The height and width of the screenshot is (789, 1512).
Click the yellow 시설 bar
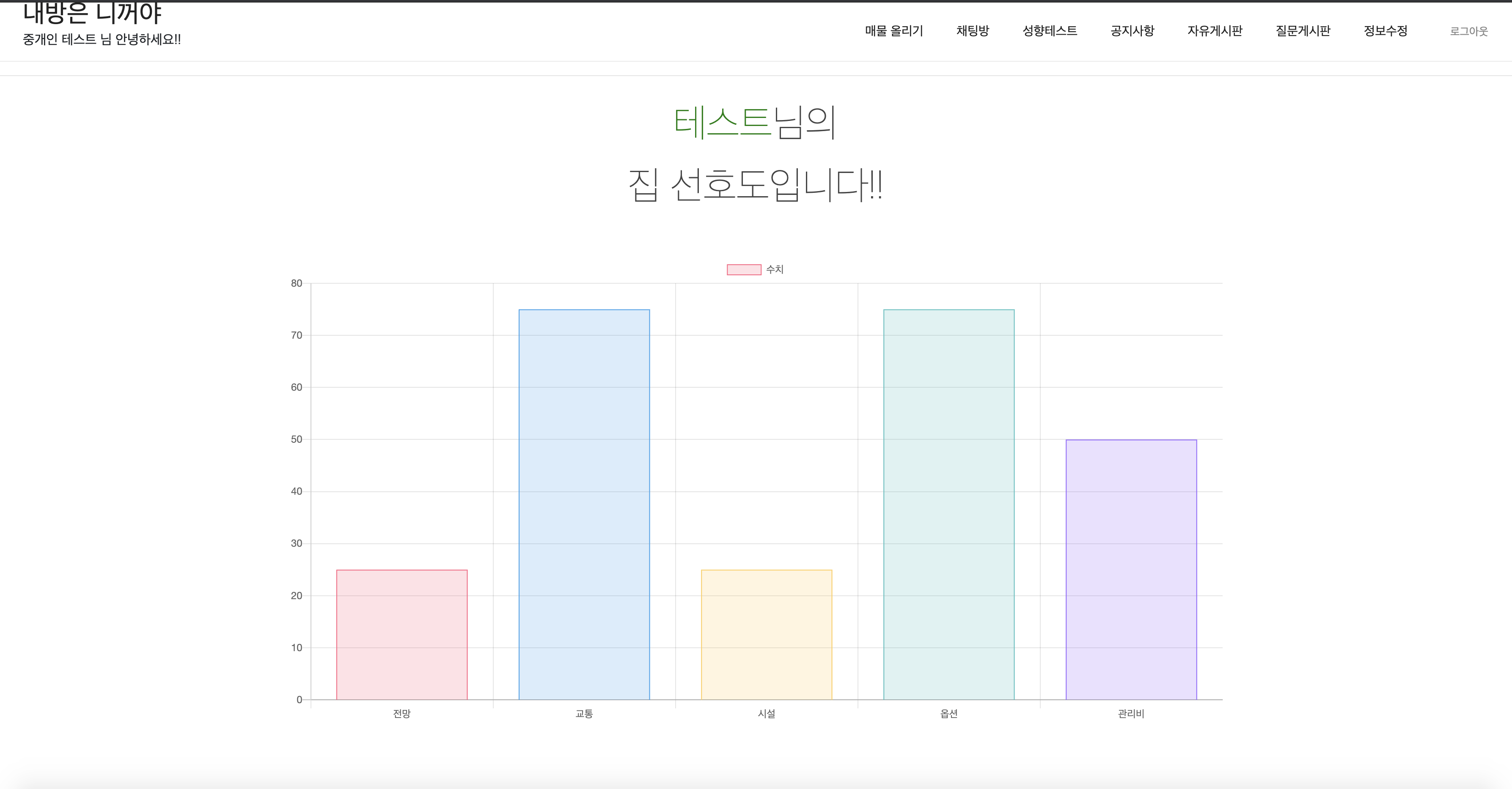[766, 635]
